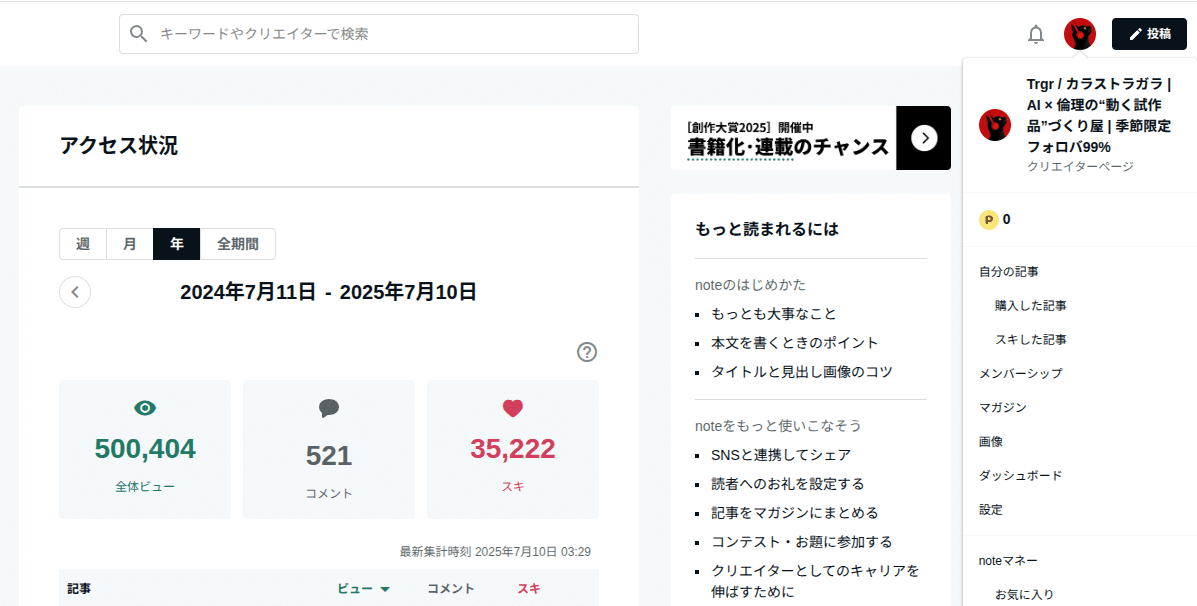Click the left chevron for previous period

click(75, 292)
